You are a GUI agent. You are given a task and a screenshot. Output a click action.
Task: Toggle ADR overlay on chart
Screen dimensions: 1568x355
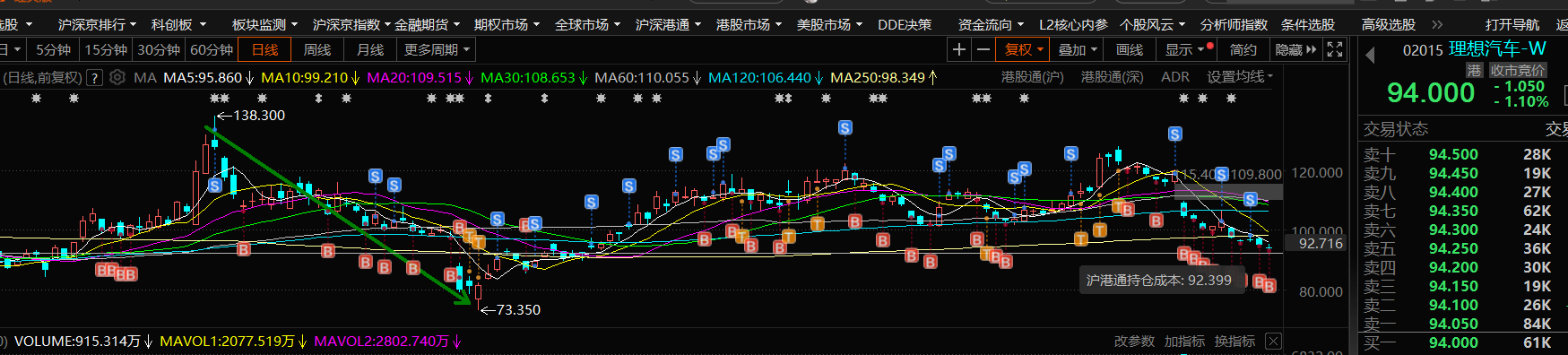[1174, 77]
